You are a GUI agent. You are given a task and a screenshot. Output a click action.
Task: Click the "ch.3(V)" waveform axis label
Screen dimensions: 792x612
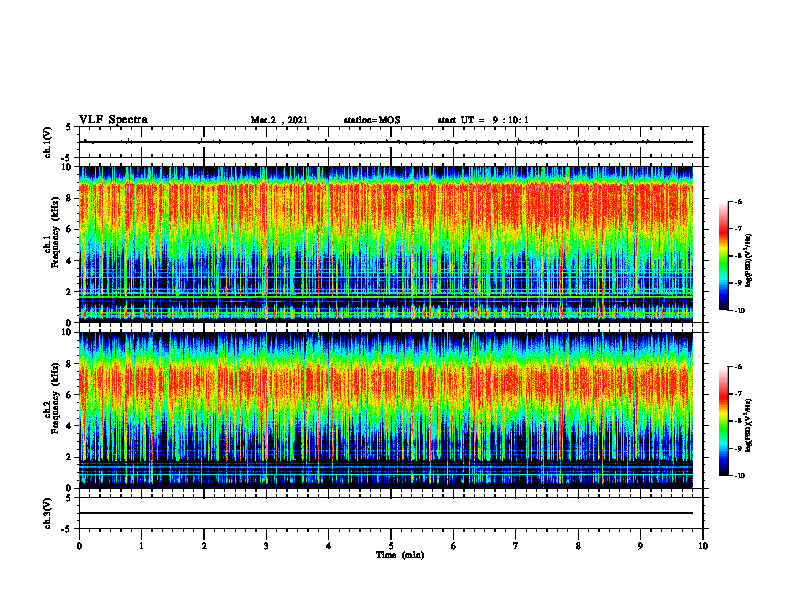47,513
